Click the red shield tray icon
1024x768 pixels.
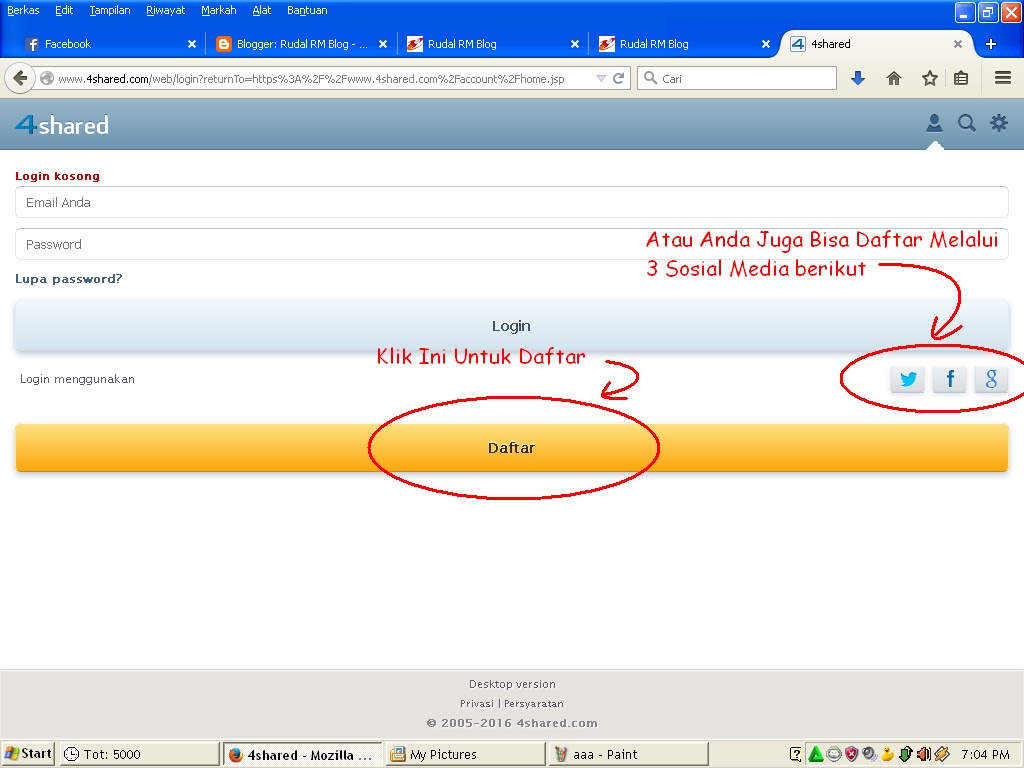pos(851,754)
